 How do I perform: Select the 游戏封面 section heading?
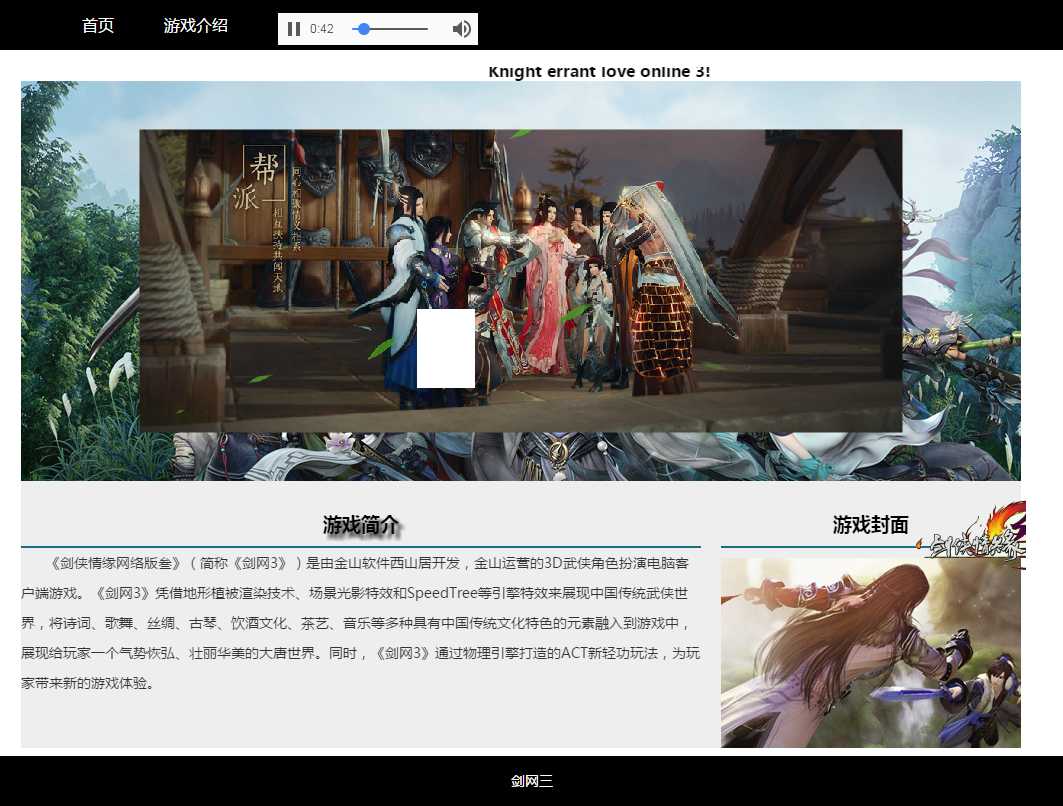pyautogui.click(x=870, y=525)
